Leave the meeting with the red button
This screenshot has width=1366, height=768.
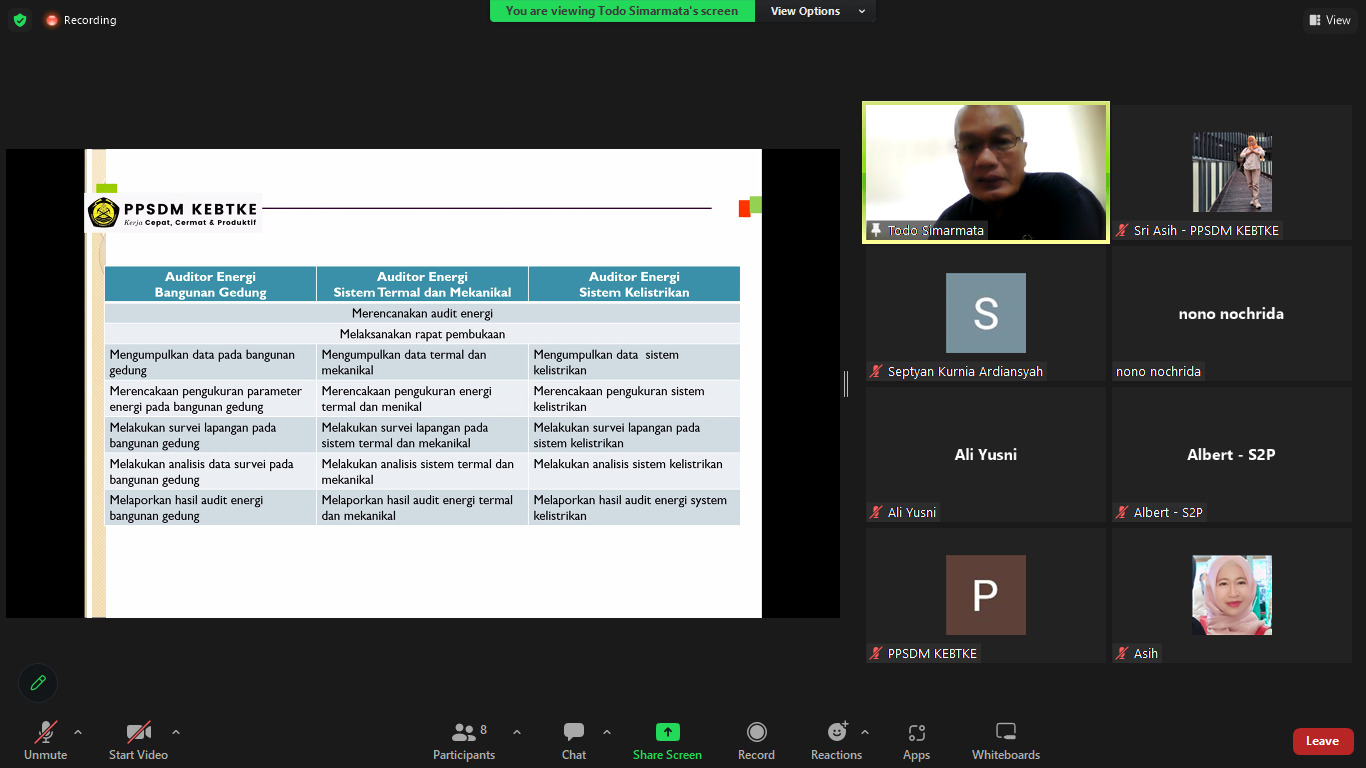tap(1322, 741)
